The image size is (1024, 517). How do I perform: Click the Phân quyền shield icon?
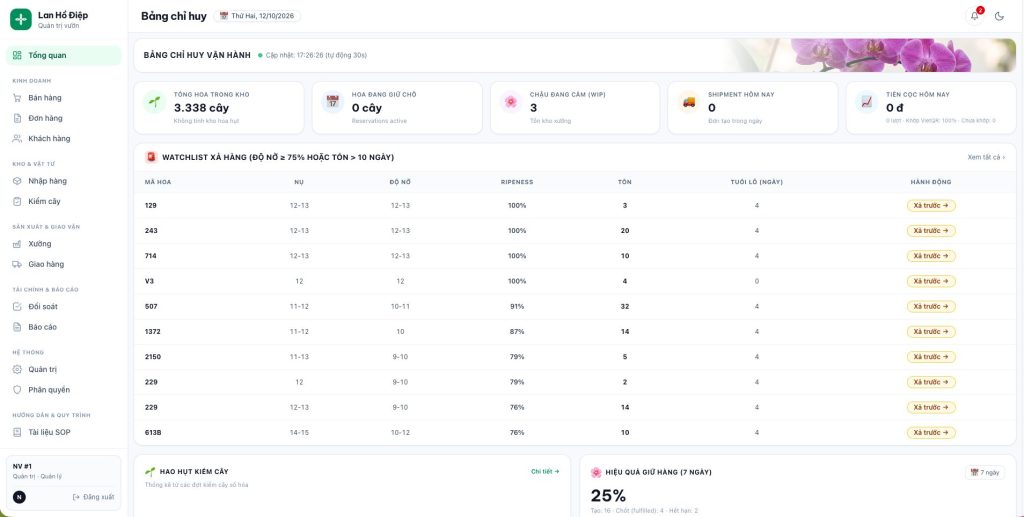(17, 390)
